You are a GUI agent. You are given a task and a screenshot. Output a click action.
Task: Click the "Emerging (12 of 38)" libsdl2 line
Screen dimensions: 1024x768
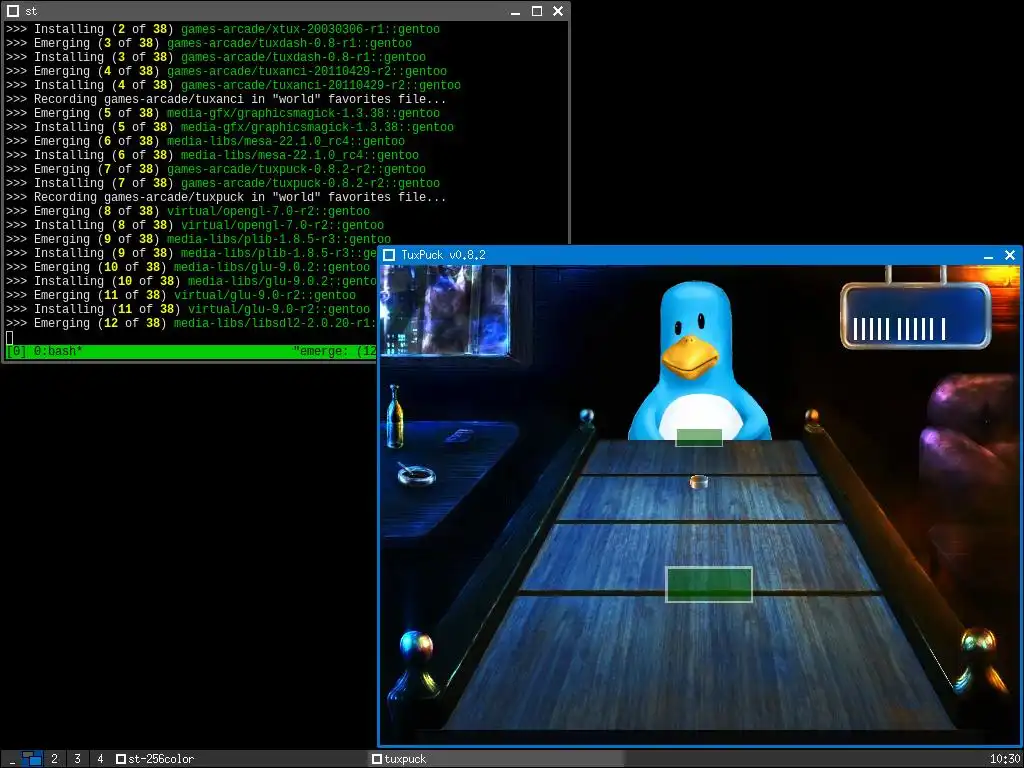point(191,323)
